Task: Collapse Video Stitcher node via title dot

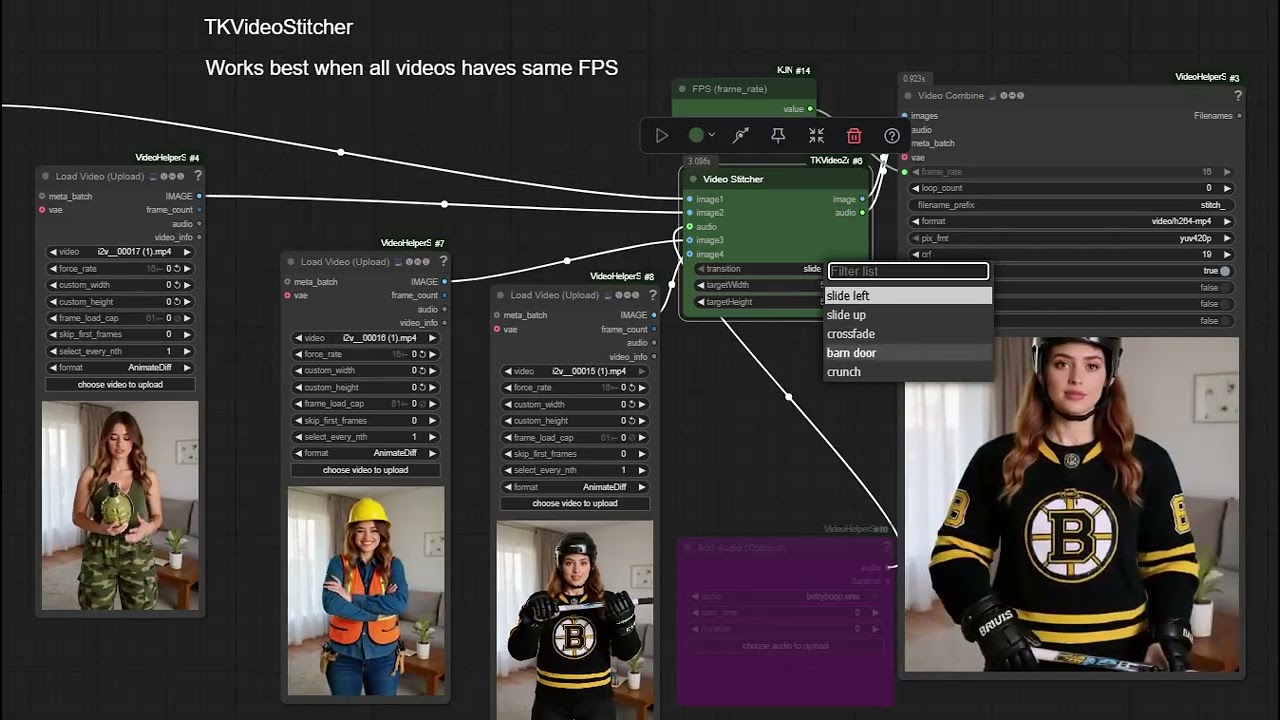Action: tap(692, 179)
